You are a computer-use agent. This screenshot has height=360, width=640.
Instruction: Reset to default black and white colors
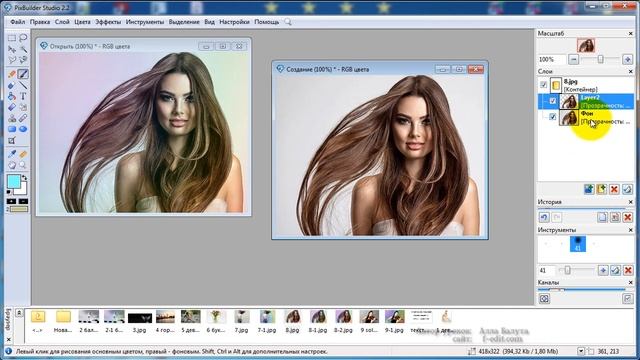coord(9,192)
